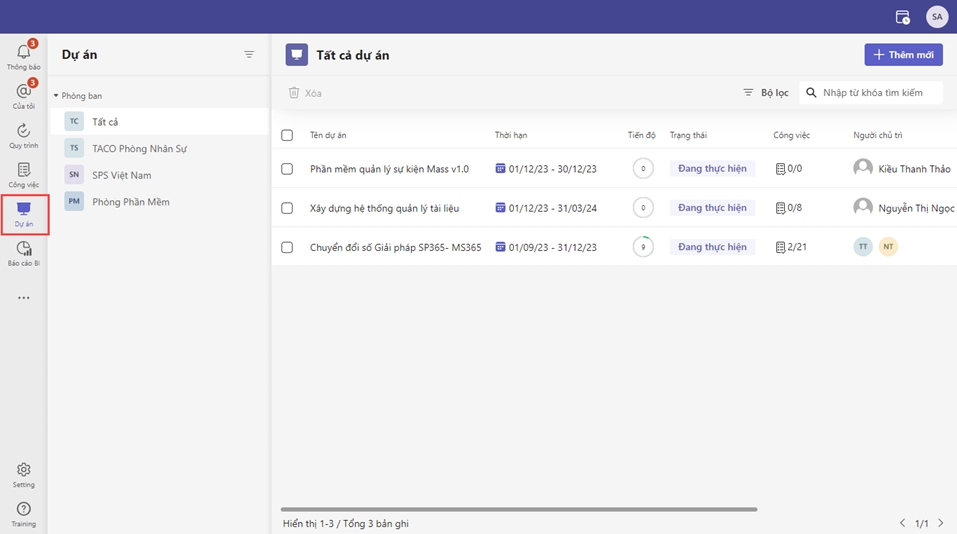
Task: Select TACO Phòng Nhân Sự department
Action: (139, 148)
